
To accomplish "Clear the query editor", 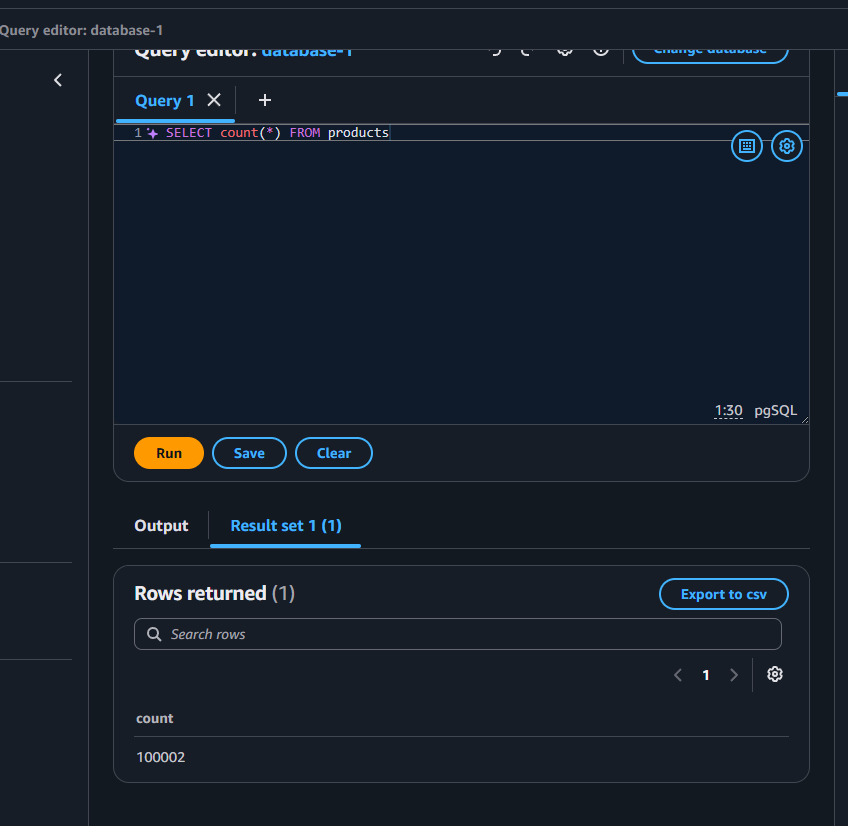I will tap(334, 453).
